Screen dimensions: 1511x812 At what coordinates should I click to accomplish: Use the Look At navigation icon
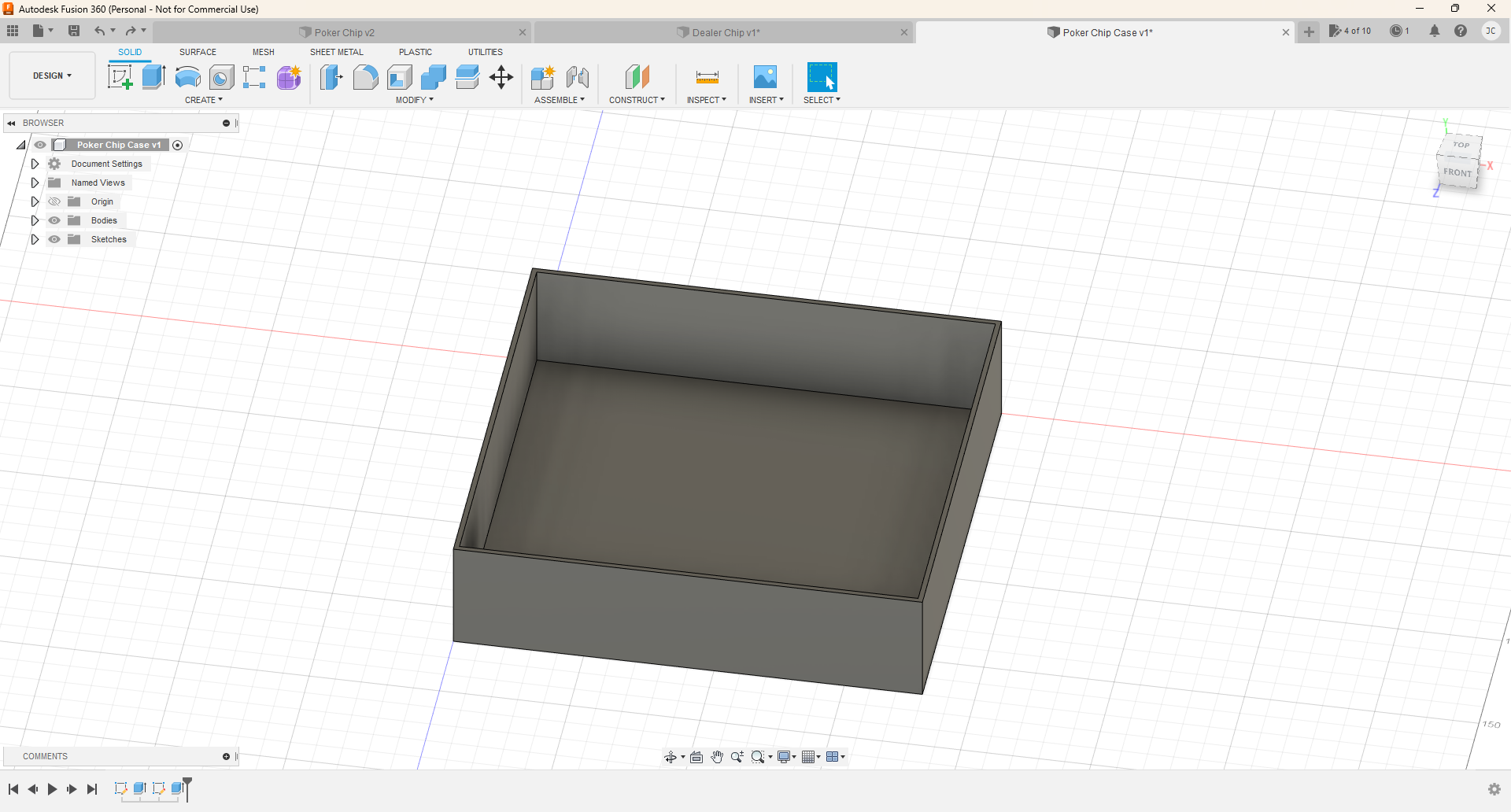click(696, 757)
